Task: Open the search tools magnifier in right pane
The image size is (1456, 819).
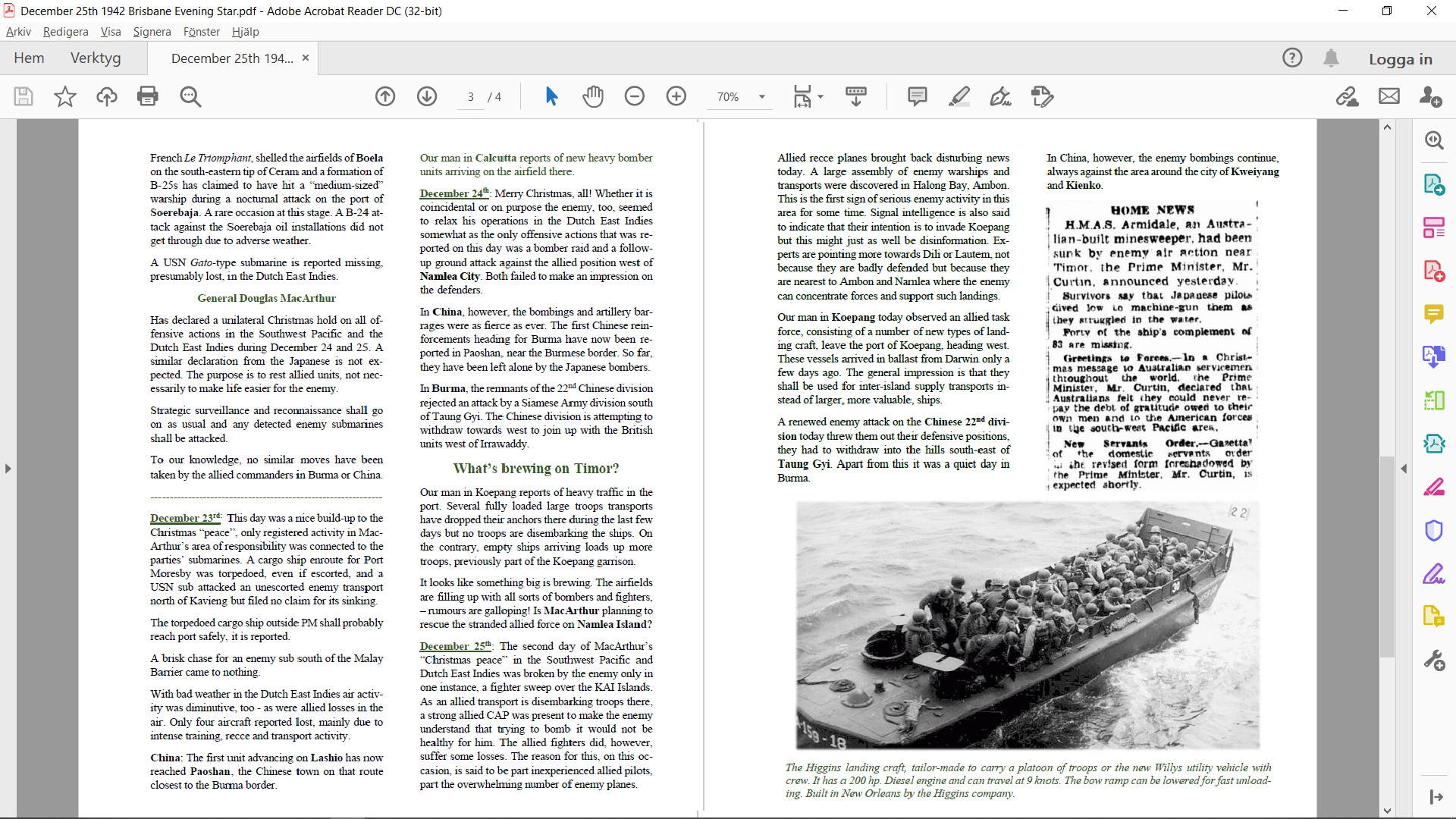Action: 1434,140
